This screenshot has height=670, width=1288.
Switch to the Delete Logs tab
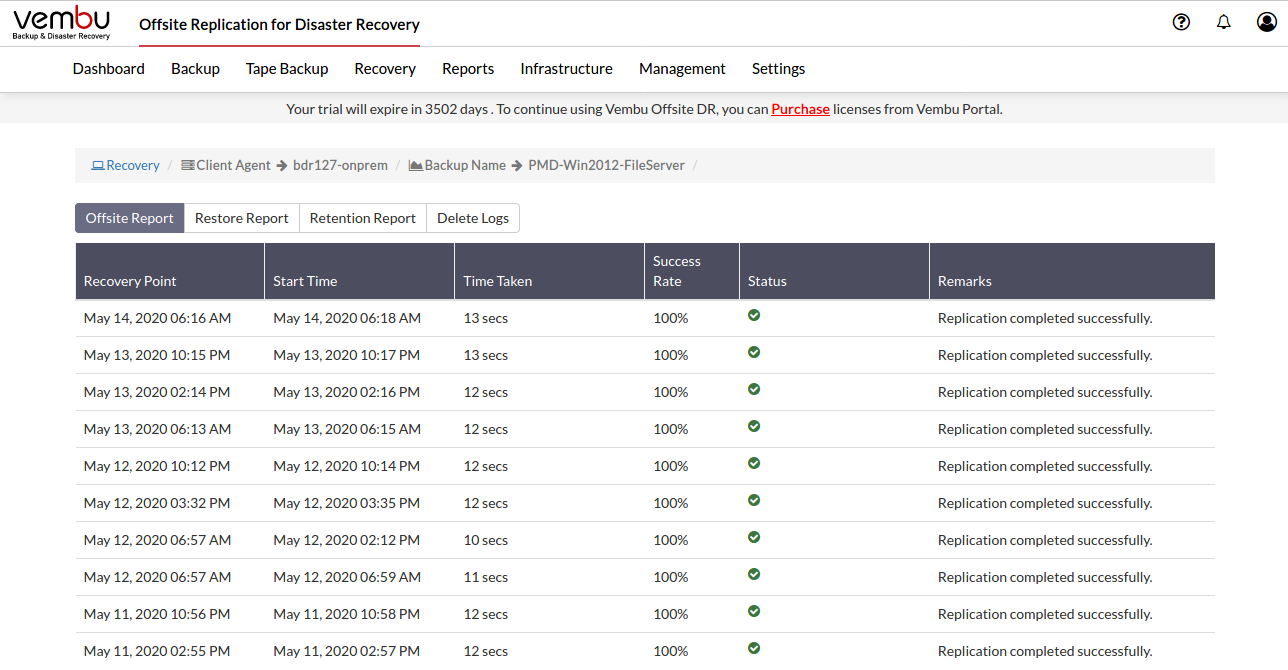(x=473, y=218)
